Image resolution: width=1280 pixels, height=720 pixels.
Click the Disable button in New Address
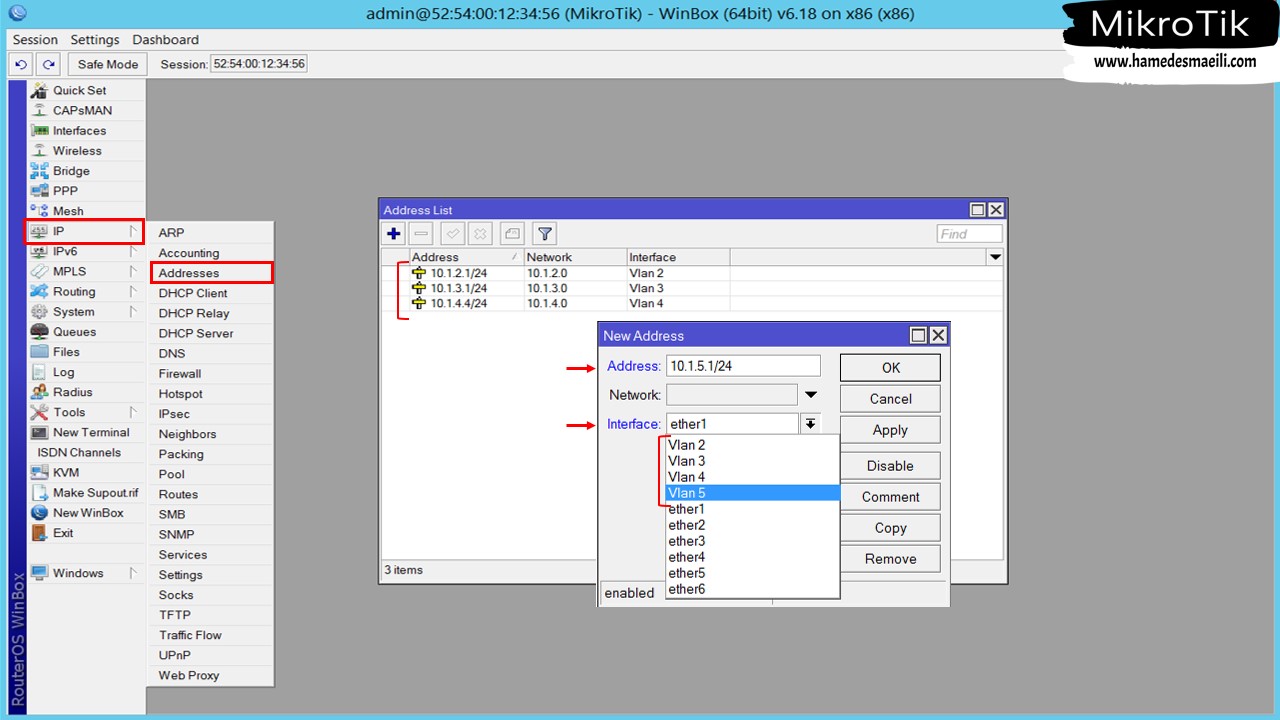click(x=890, y=466)
